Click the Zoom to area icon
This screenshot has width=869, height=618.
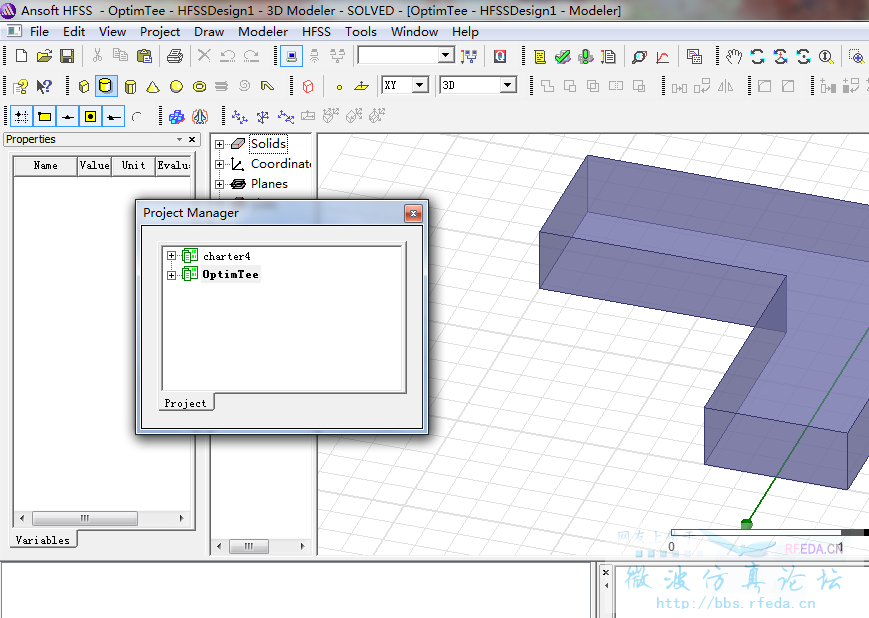coord(856,56)
